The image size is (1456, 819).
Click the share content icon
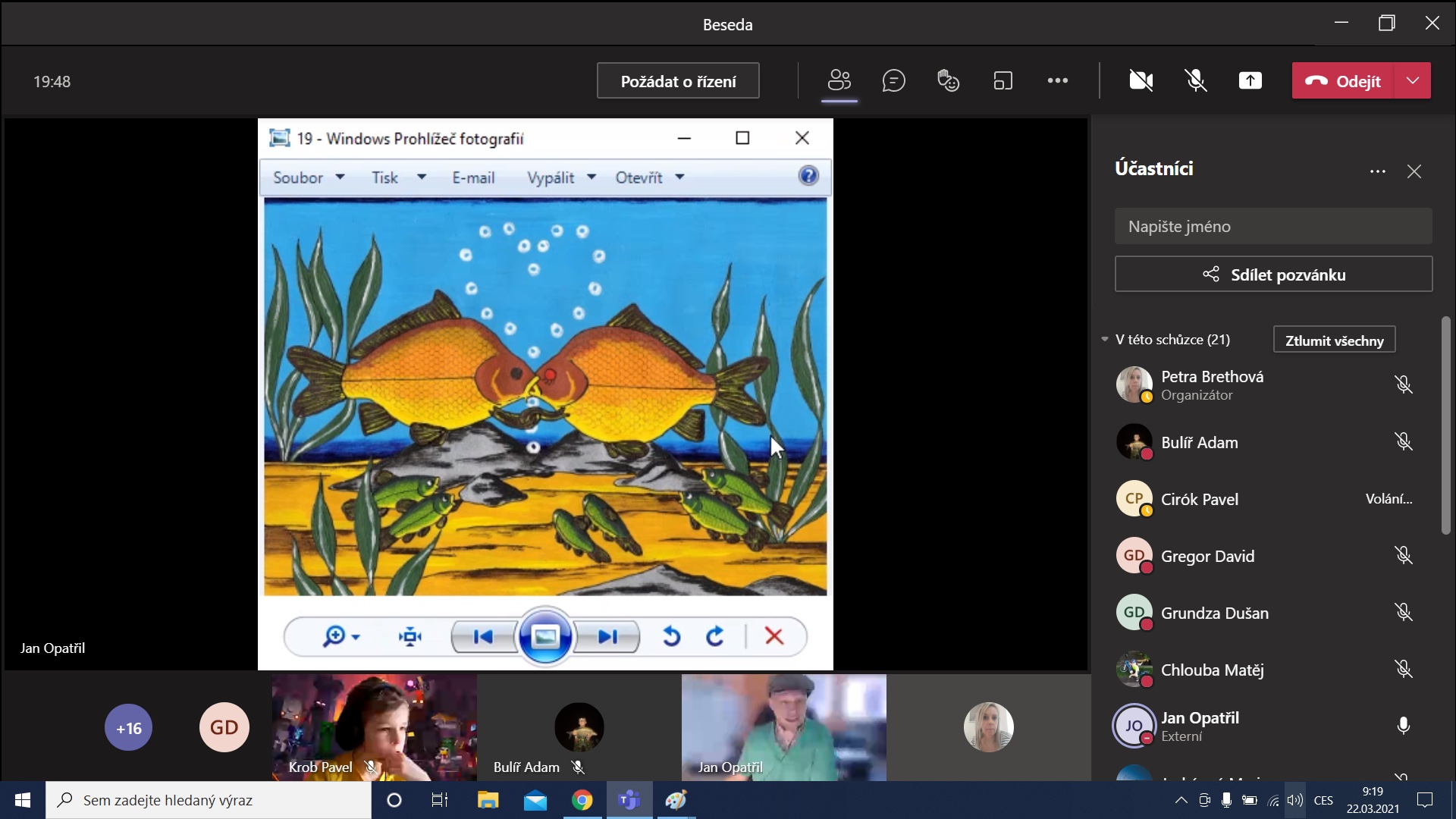1250,80
